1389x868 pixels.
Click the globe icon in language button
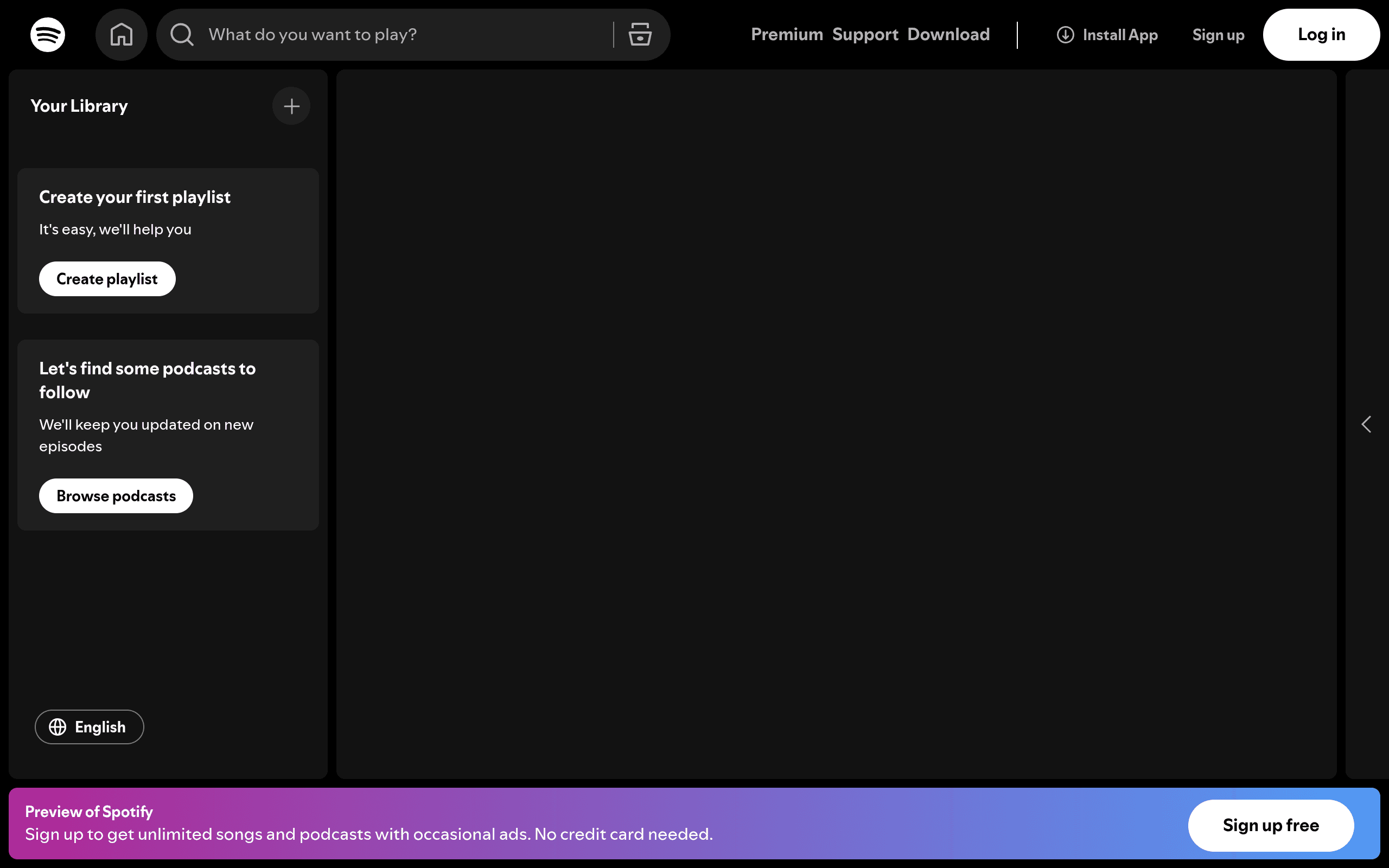click(58, 727)
